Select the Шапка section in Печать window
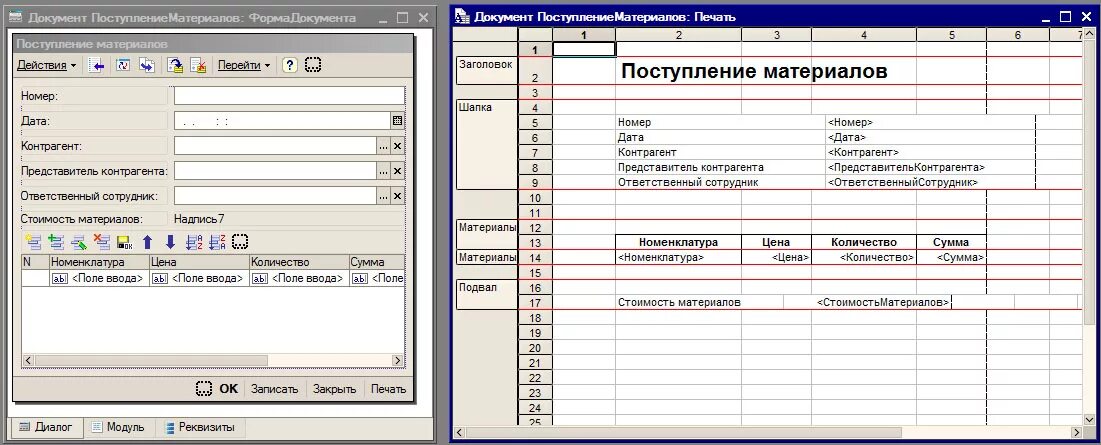 pos(486,145)
